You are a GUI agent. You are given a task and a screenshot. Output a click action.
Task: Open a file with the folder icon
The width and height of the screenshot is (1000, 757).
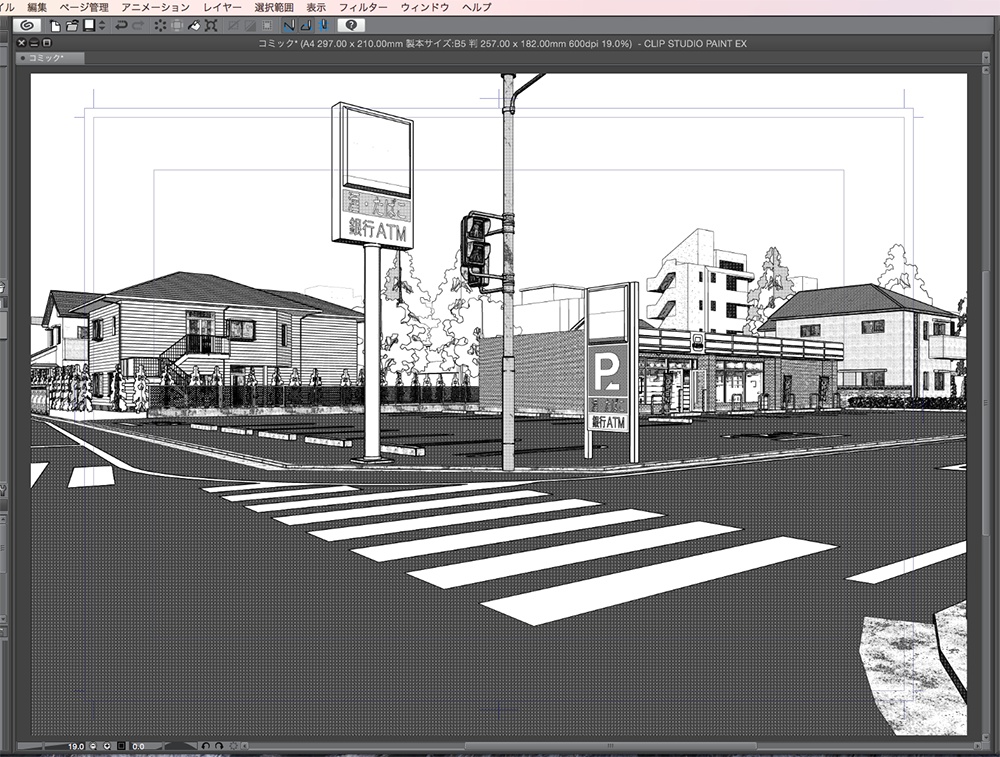tap(71, 26)
